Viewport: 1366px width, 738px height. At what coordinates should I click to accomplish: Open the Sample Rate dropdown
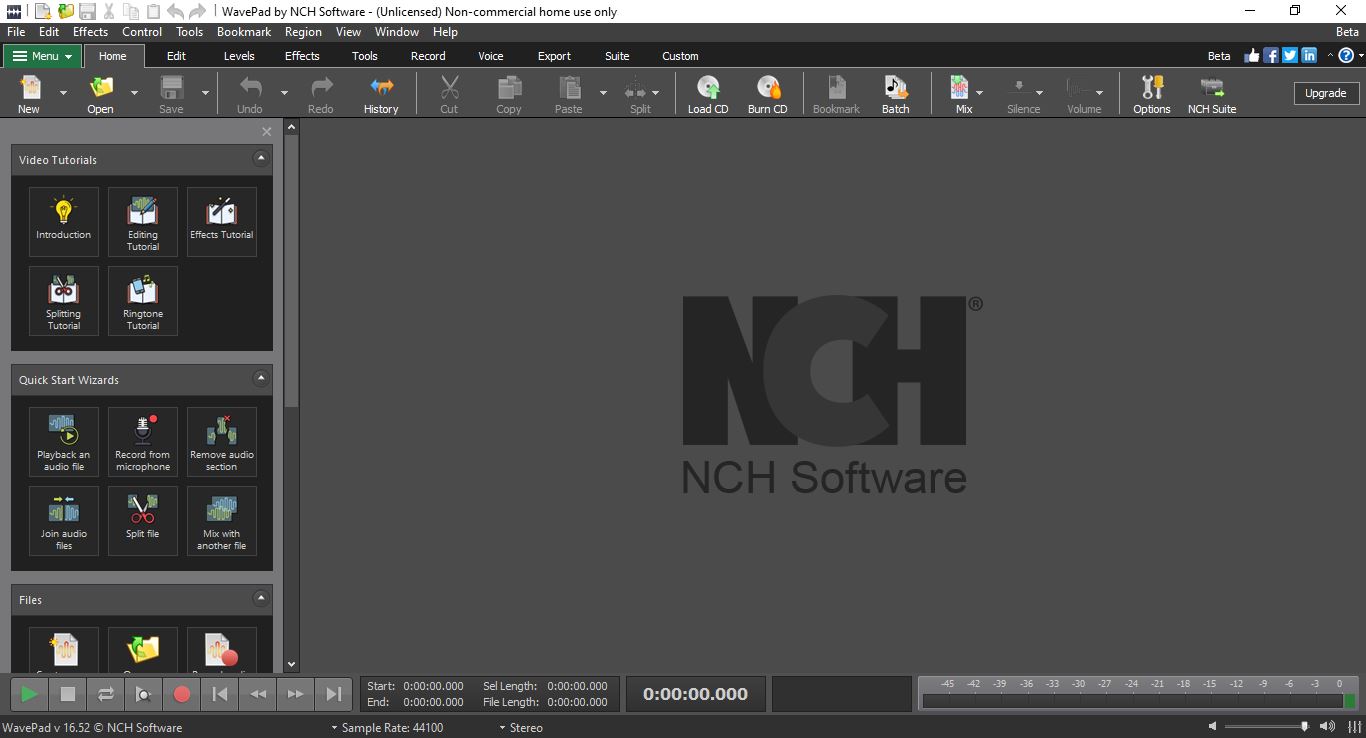coord(387,727)
